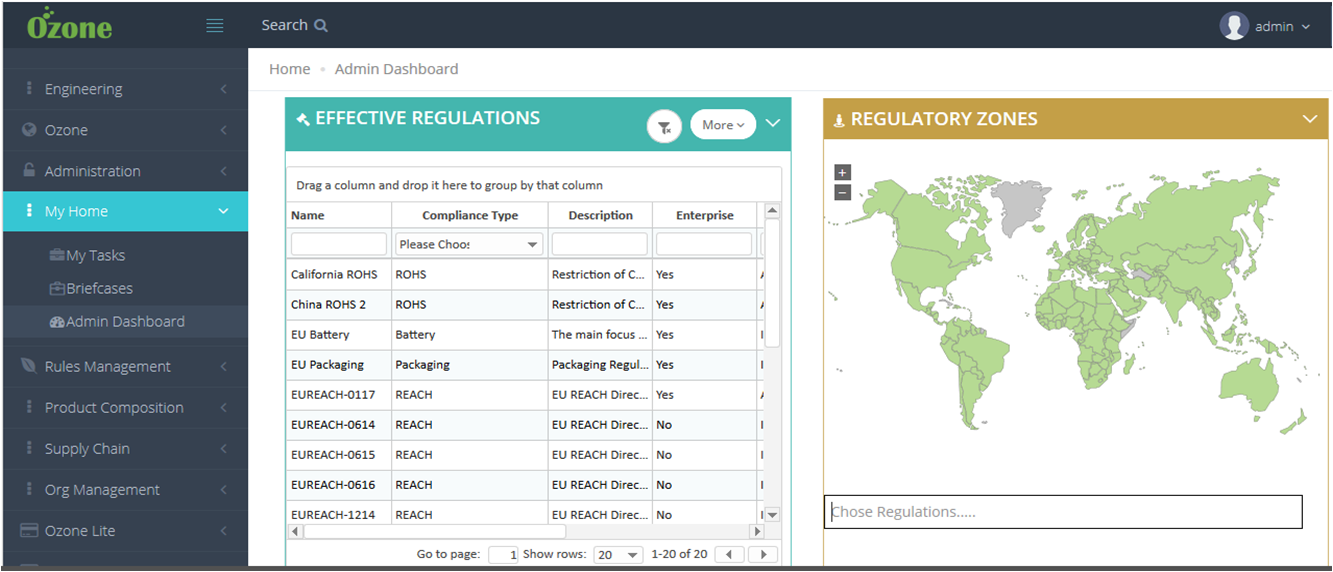Click the admin user avatar icon
This screenshot has height=572, width=1333.
(1234, 26)
